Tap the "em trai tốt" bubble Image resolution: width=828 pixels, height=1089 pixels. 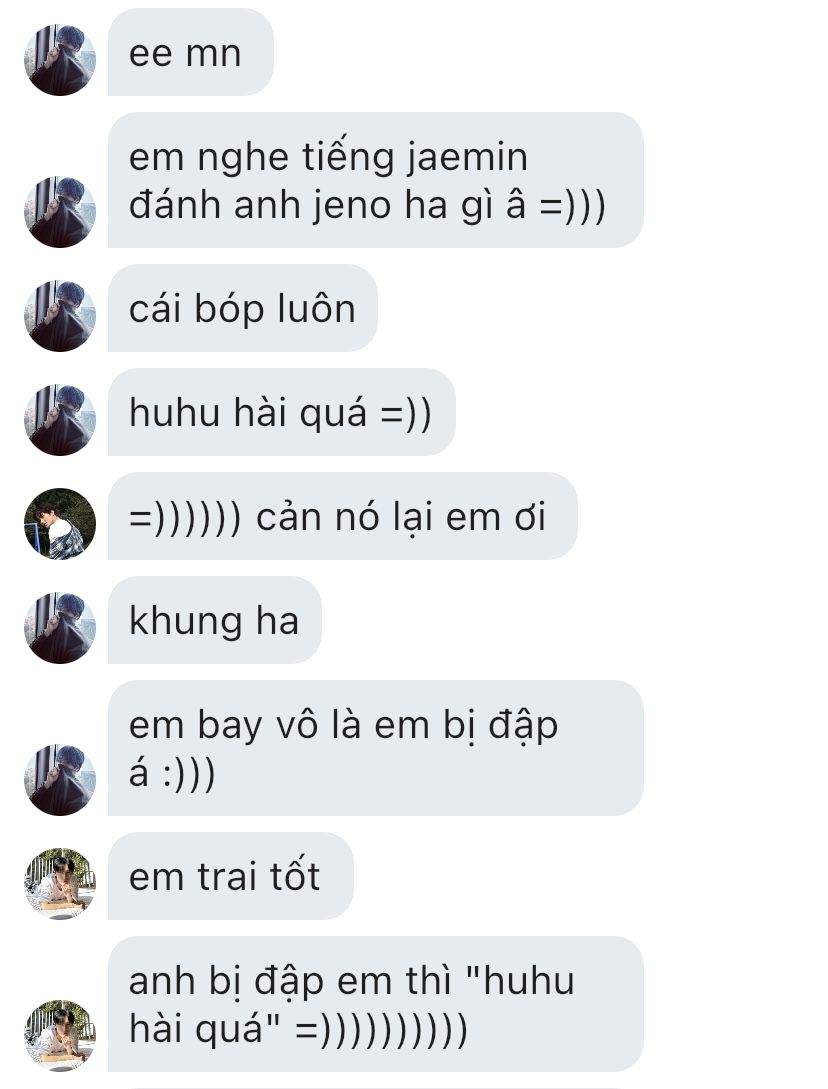[231, 876]
